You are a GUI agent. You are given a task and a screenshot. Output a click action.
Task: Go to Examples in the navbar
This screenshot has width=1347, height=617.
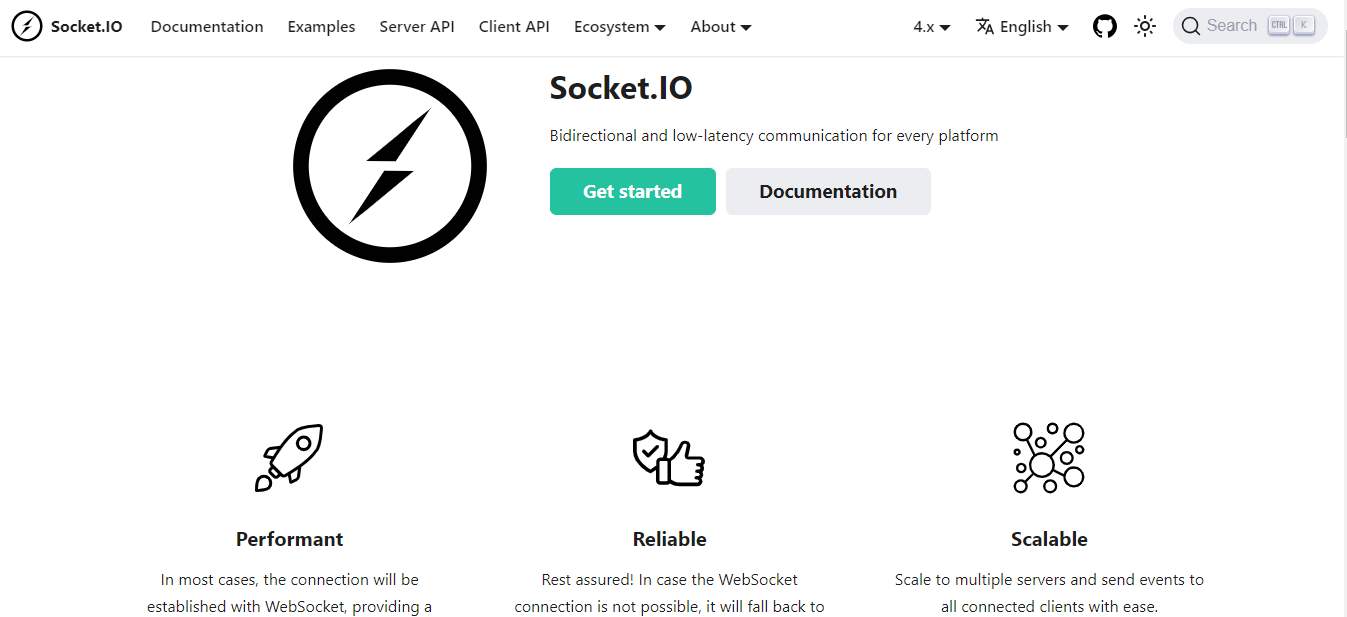coord(321,27)
